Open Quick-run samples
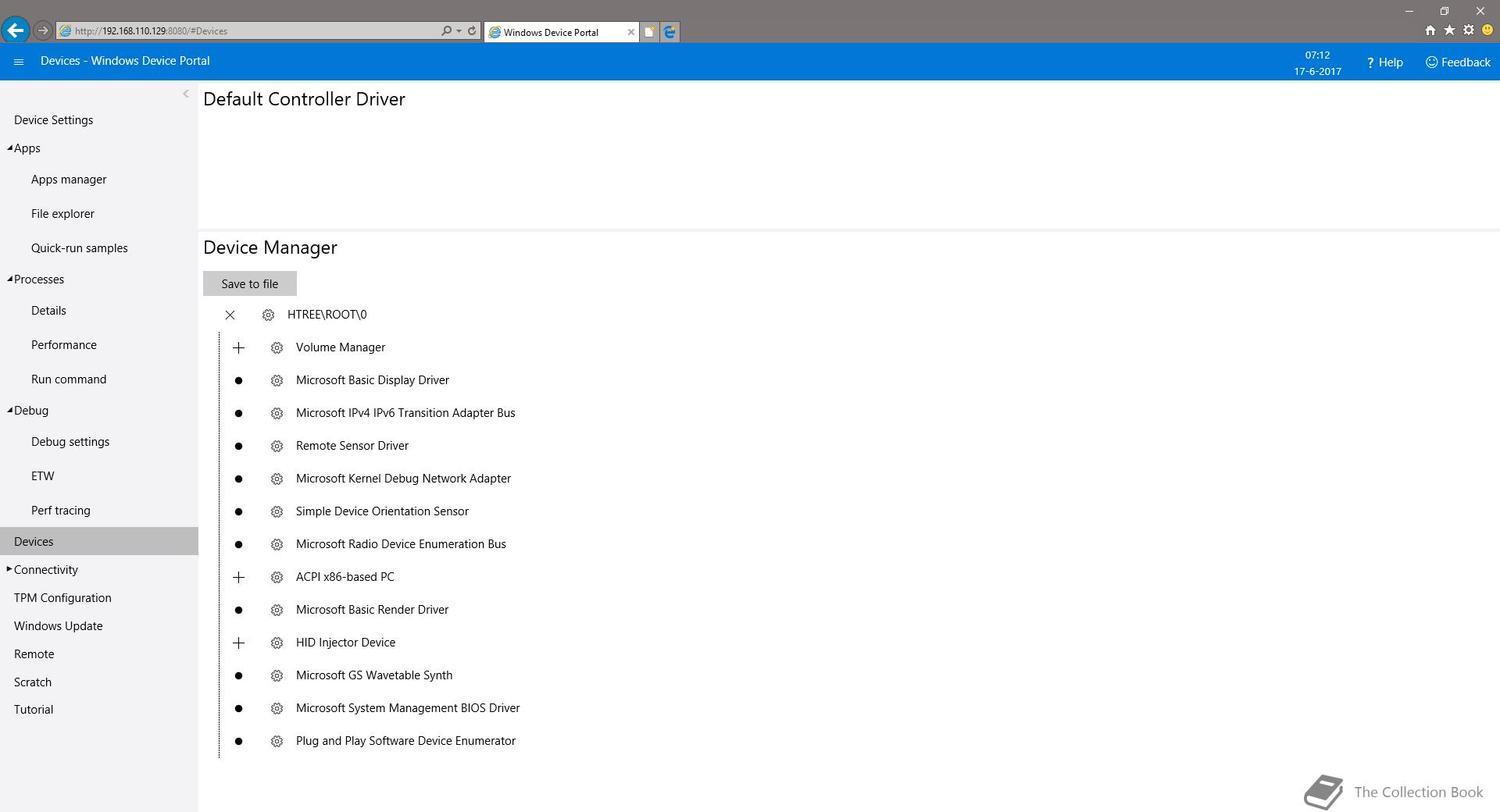1500x812 pixels. (79, 248)
